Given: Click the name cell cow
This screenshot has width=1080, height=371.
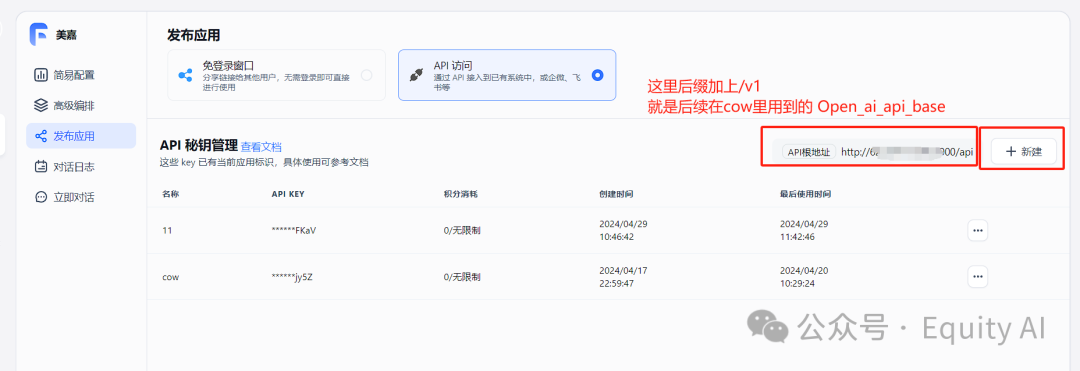Looking at the screenshot, I should point(171,277).
